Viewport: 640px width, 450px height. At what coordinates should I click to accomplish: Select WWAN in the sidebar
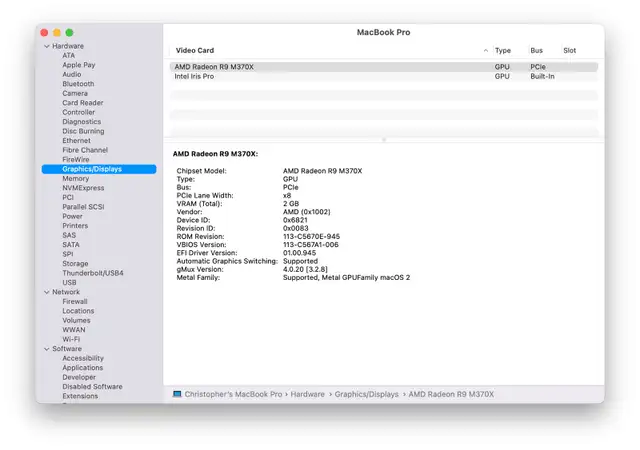[x=74, y=330]
